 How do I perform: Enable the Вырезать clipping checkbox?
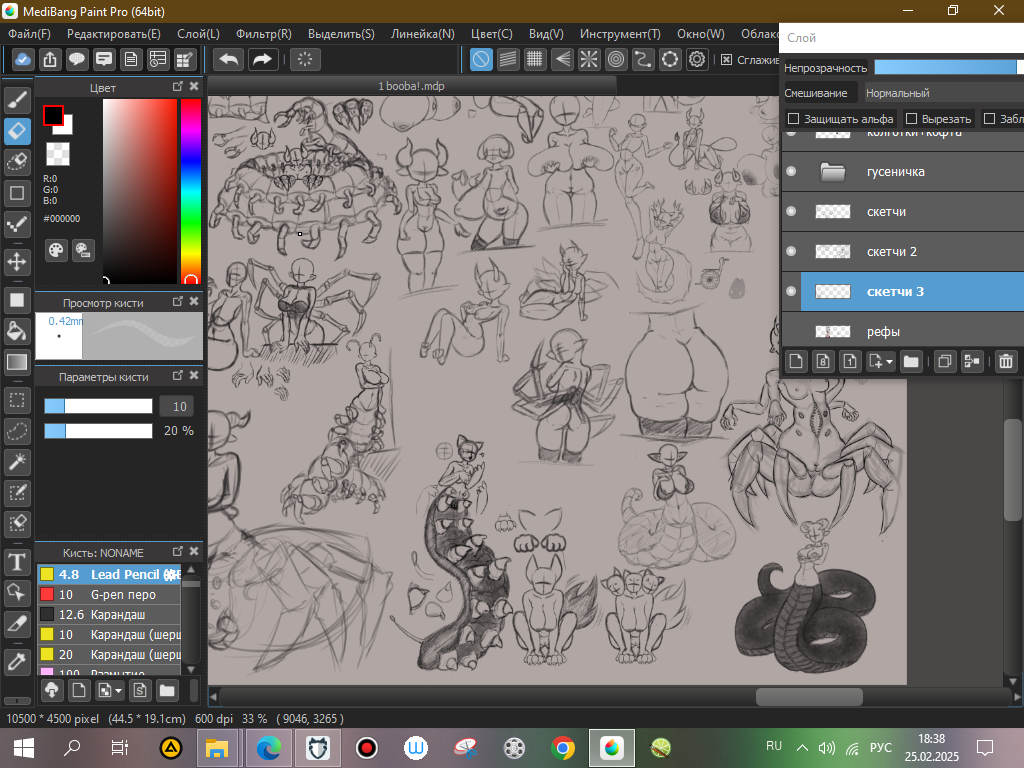tap(911, 118)
